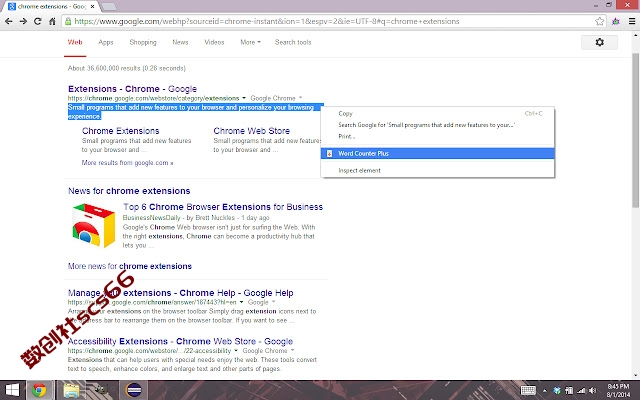Screen dimensions: 640x400
Task: Open the extension icon beside the star
Action: (x=616, y=21)
